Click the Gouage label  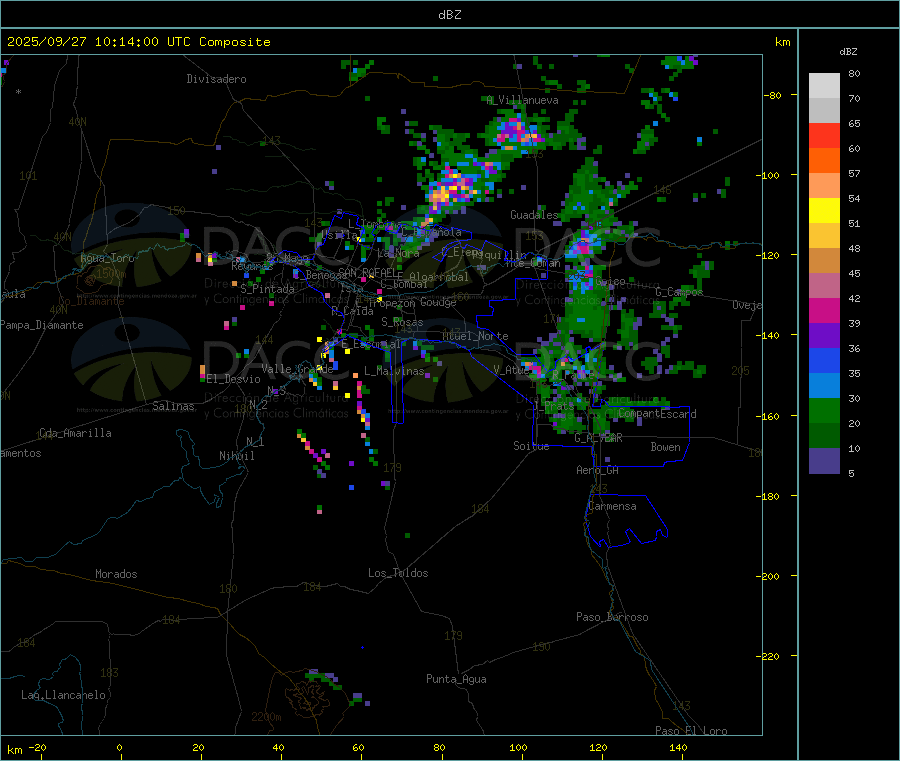(438, 302)
